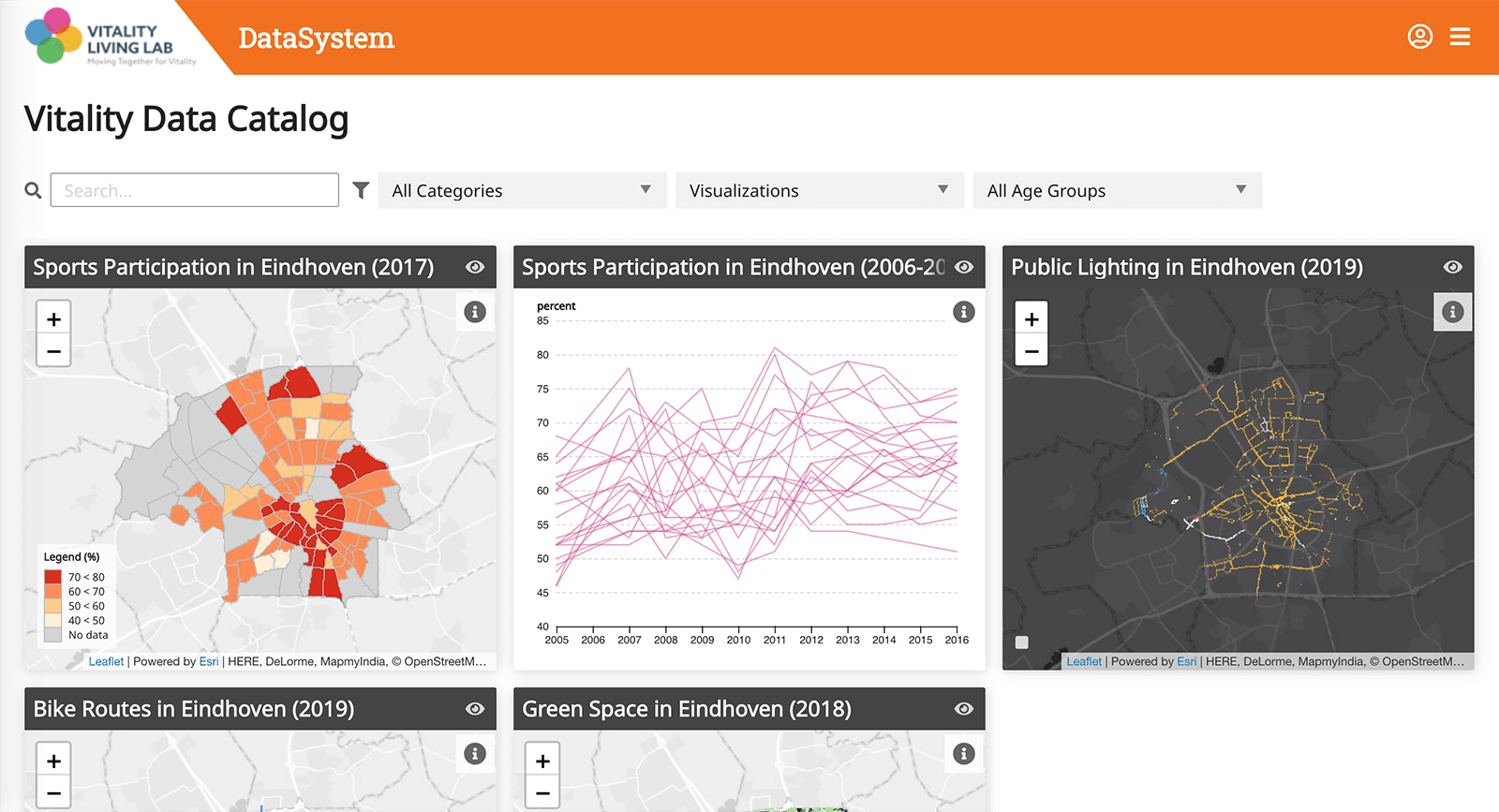The image size is (1499, 812).
Task: Click the No data legend swatch
Action: [52, 635]
